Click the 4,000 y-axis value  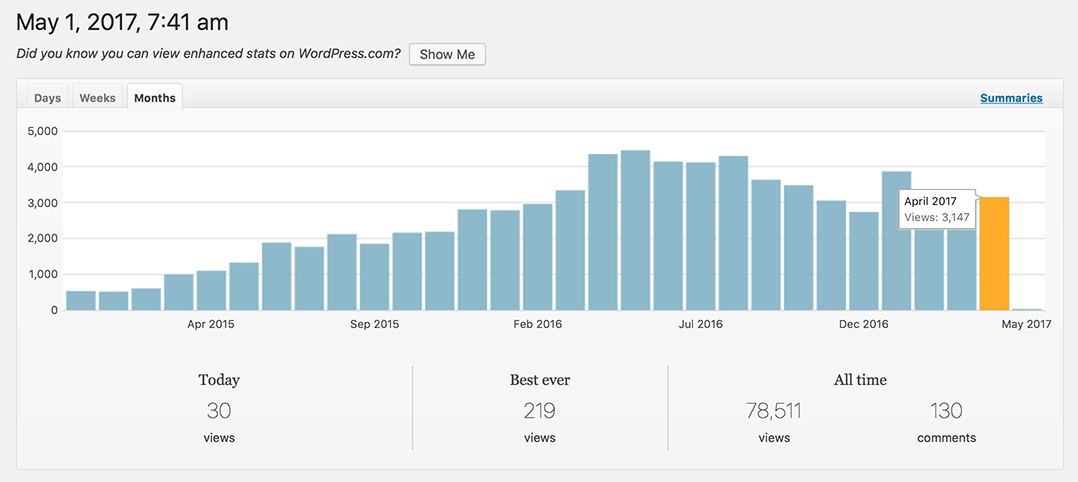[42, 167]
